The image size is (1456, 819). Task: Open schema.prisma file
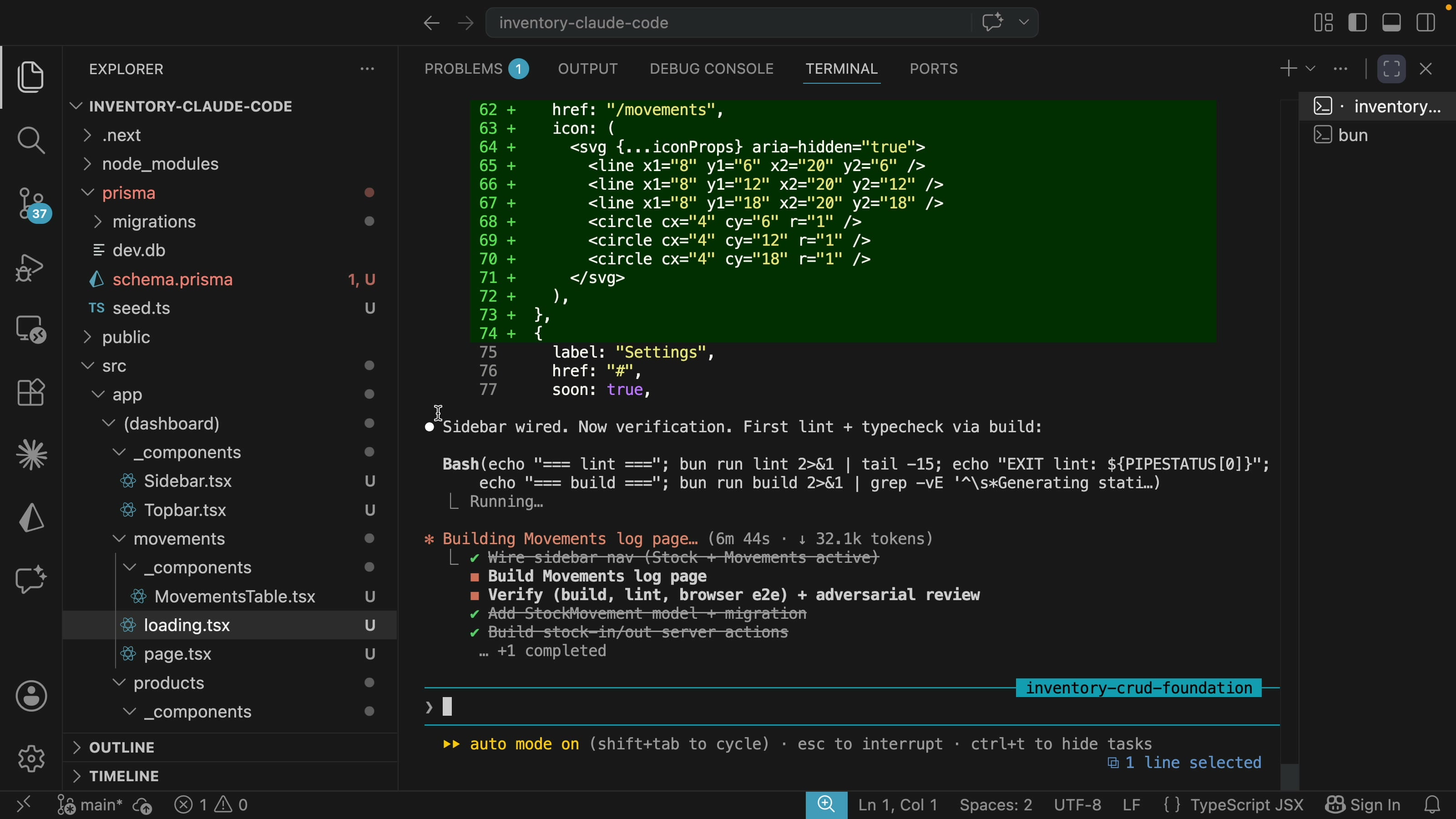(x=172, y=279)
